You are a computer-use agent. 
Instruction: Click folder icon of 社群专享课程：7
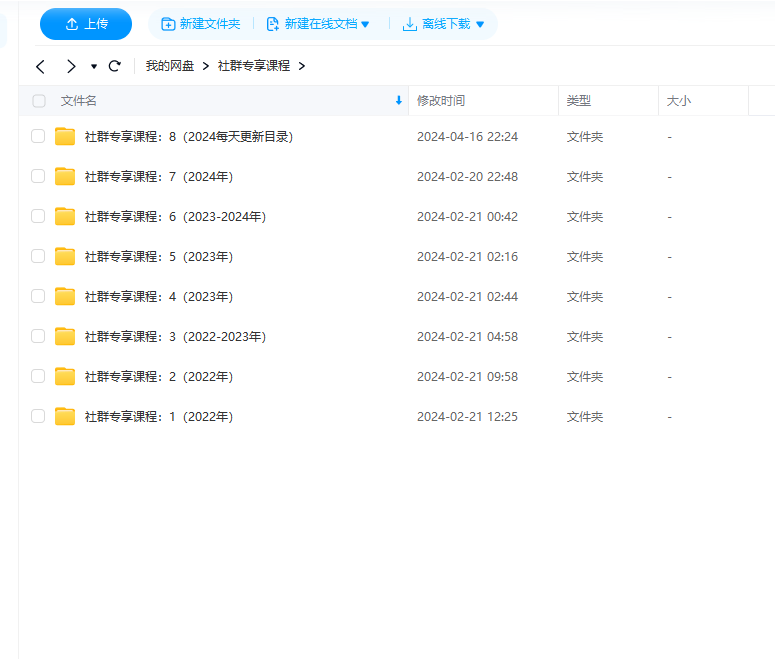(65, 176)
